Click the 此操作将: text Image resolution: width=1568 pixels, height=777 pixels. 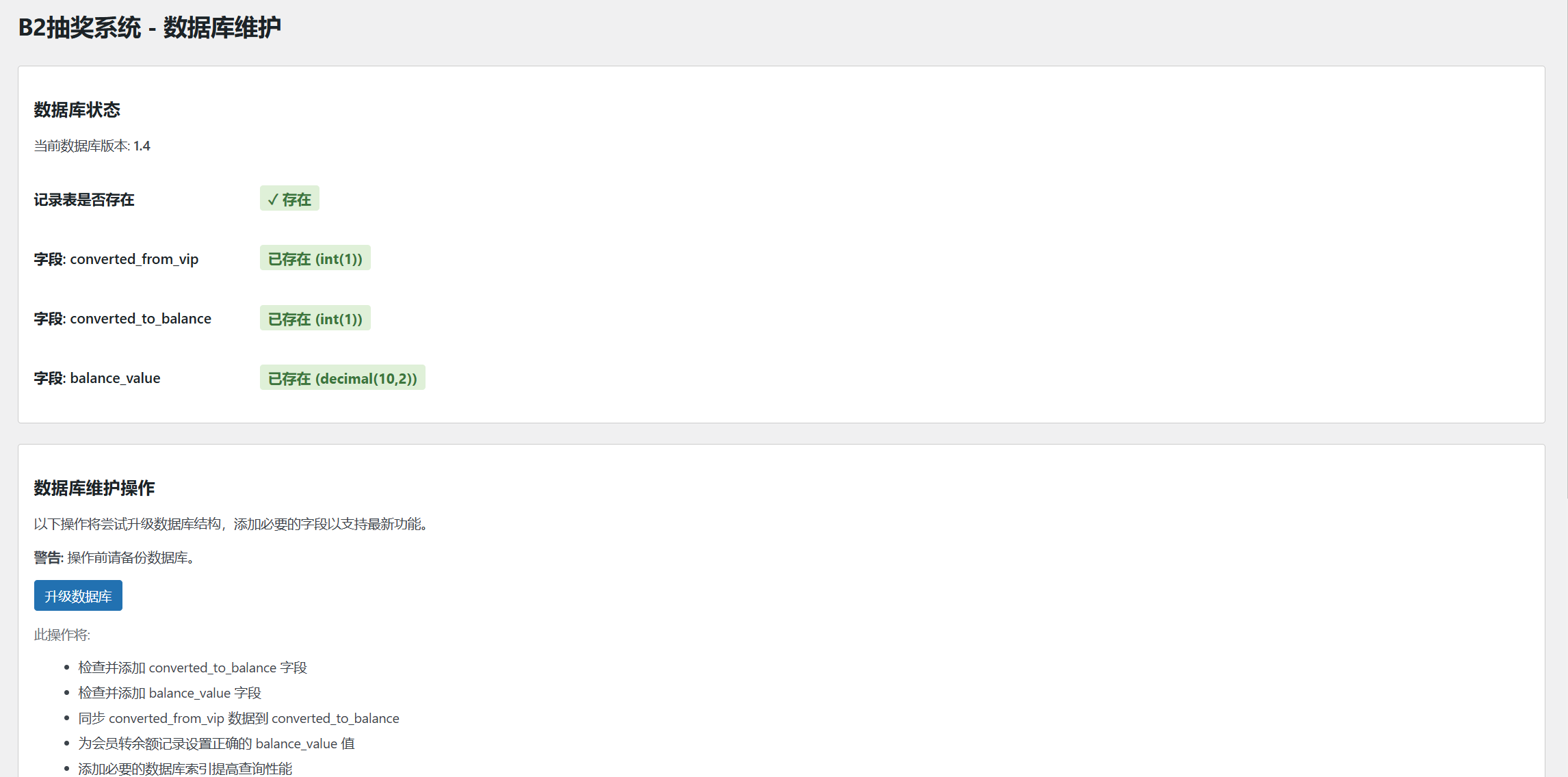[62, 635]
